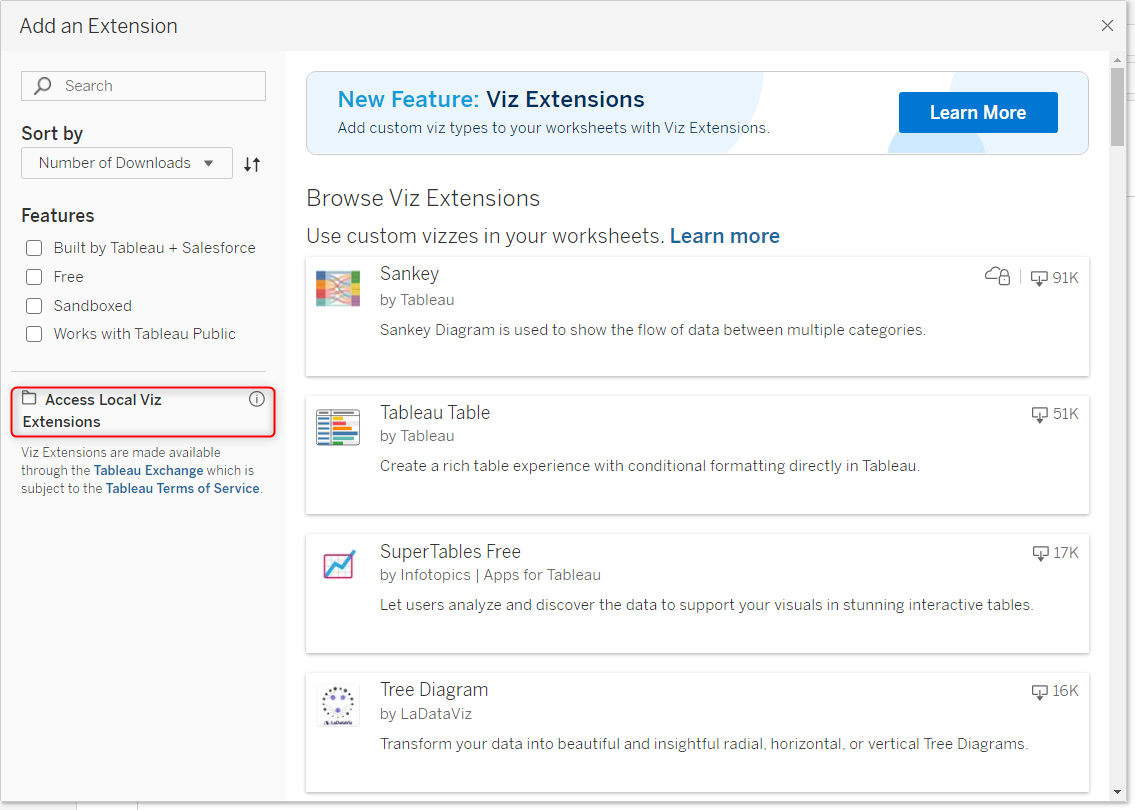Screen dimensions: 1135x810
Task: Toggle the sort order arrows icon
Action: [x=252, y=164]
